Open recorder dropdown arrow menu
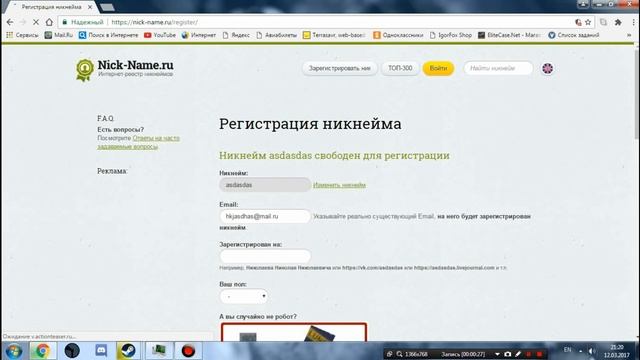The image size is (640, 360). point(497,354)
